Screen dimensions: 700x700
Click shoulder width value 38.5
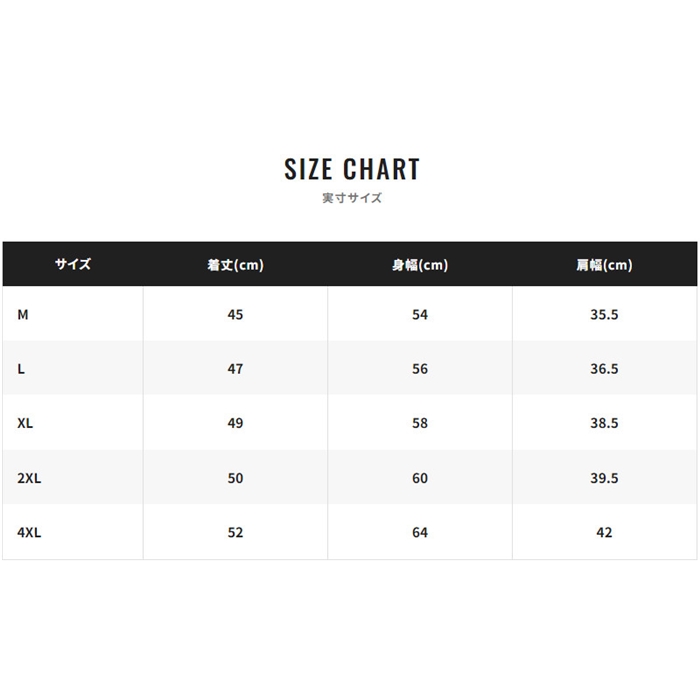tap(604, 423)
